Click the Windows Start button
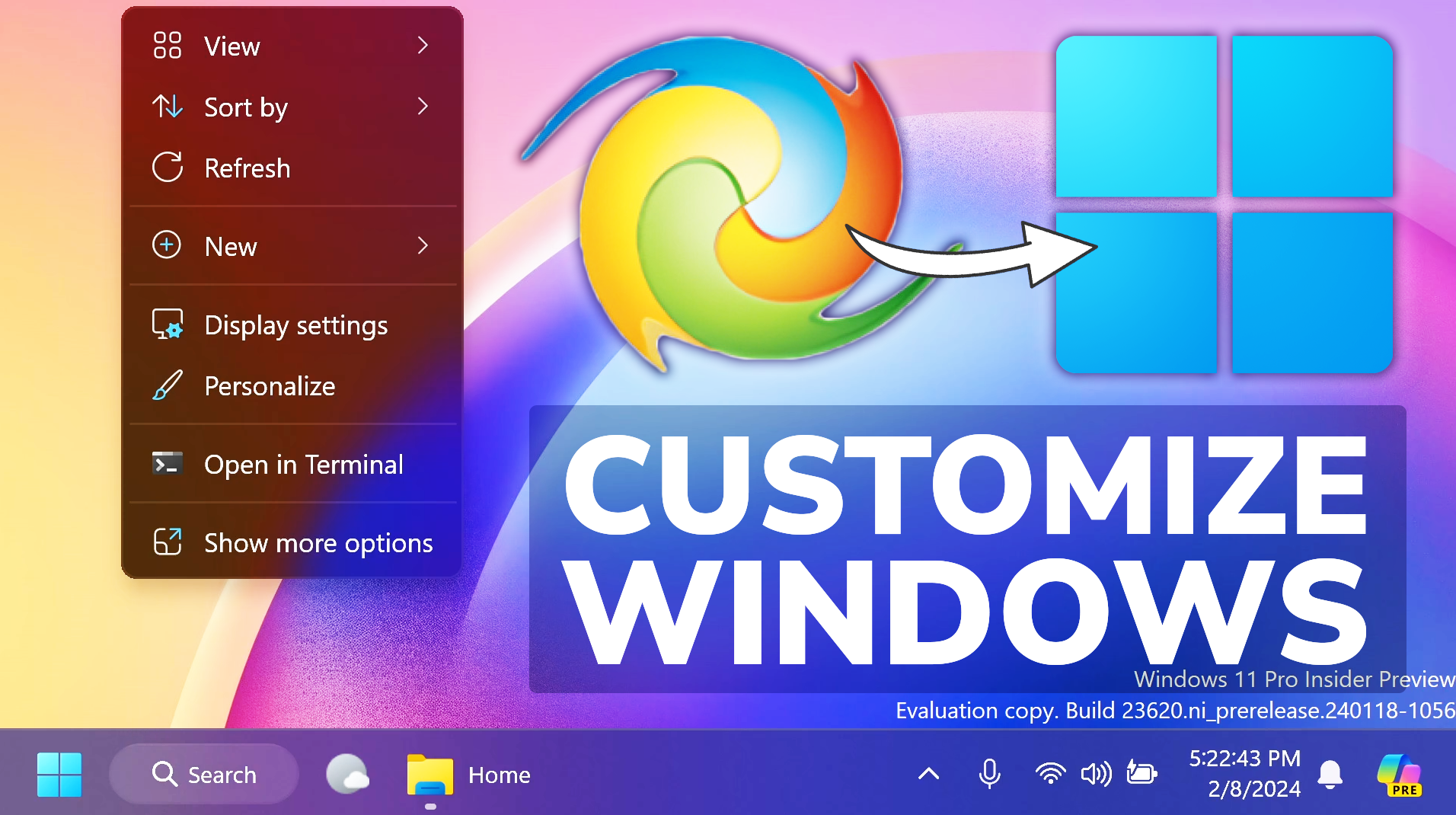Screen dimensions: 1456x815 click(59, 774)
